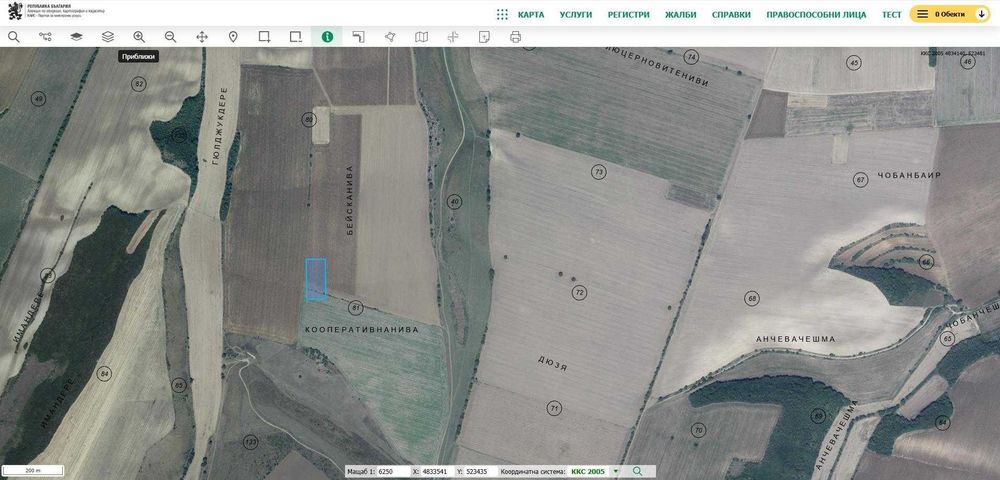Viewport: 1000px width, 480px height.
Task: Open ТЕСТ menu item
Action: tap(892, 15)
